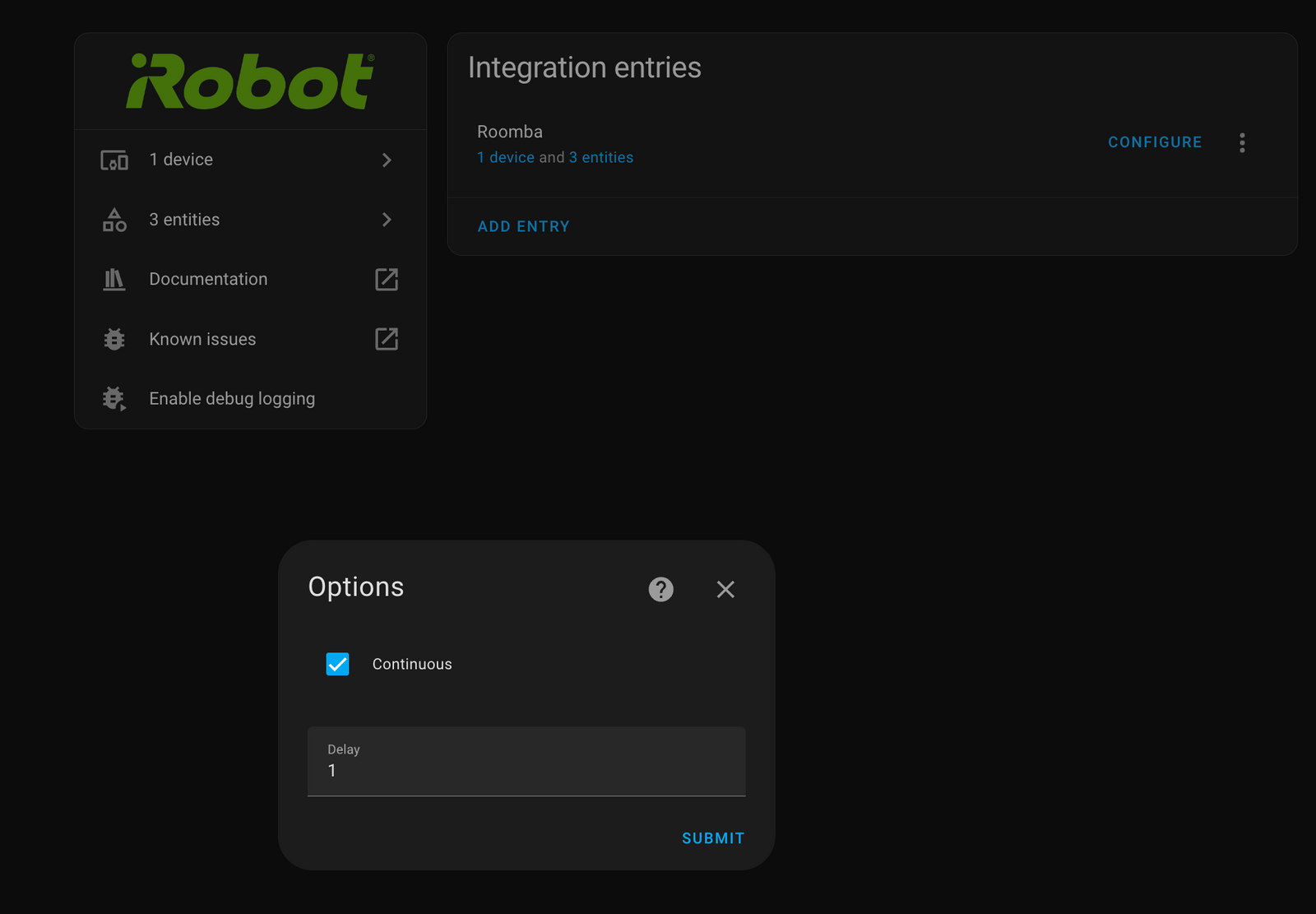Select the device icon beside 1 device
Viewport: 1316px width, 914px height.
point(114,160)
